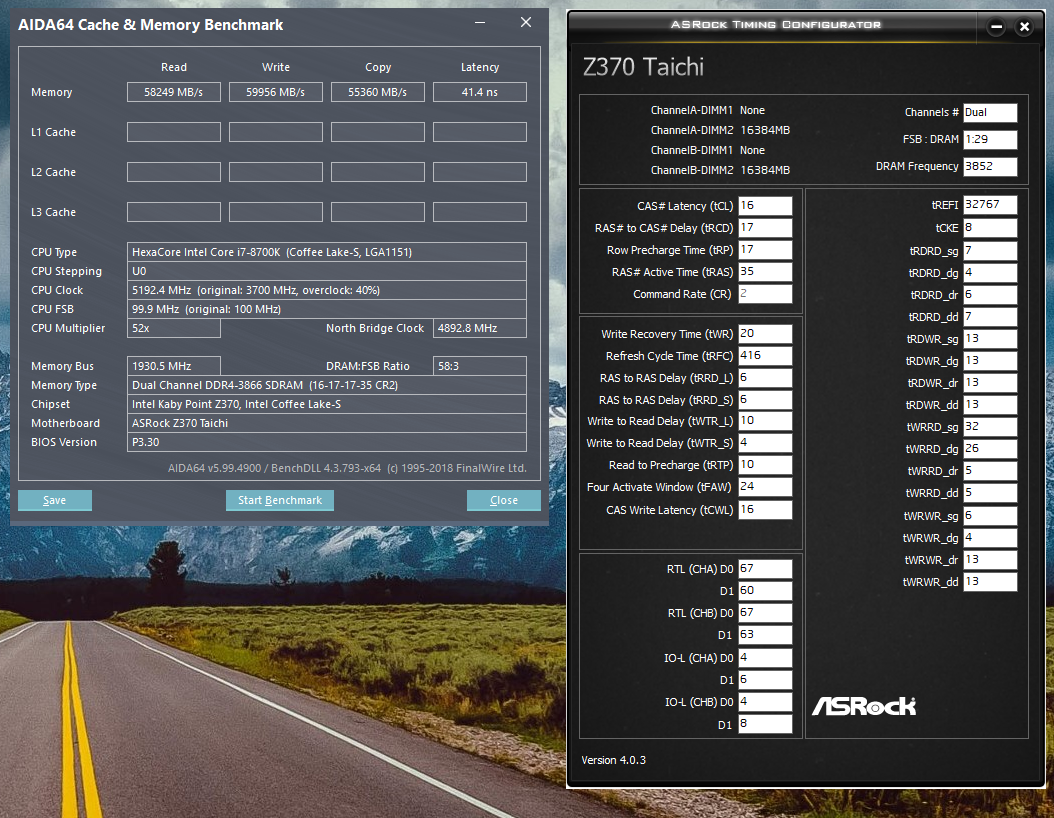The width and height of the screenshot is (1054, 818).
Task: Click the IO-L (CHA) D1 value field
Action: pos(765,680)
